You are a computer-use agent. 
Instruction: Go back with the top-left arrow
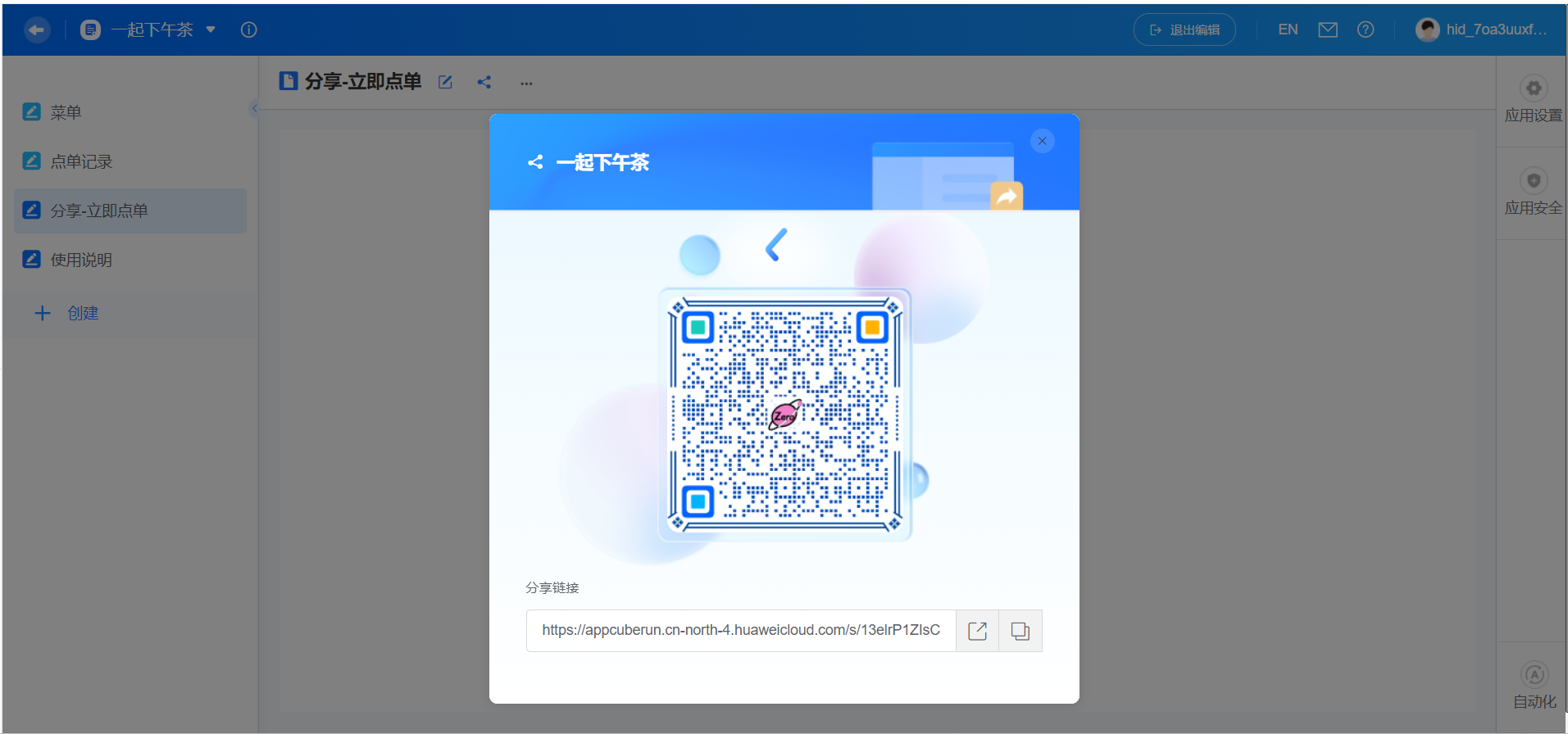(x=36, y=29)
